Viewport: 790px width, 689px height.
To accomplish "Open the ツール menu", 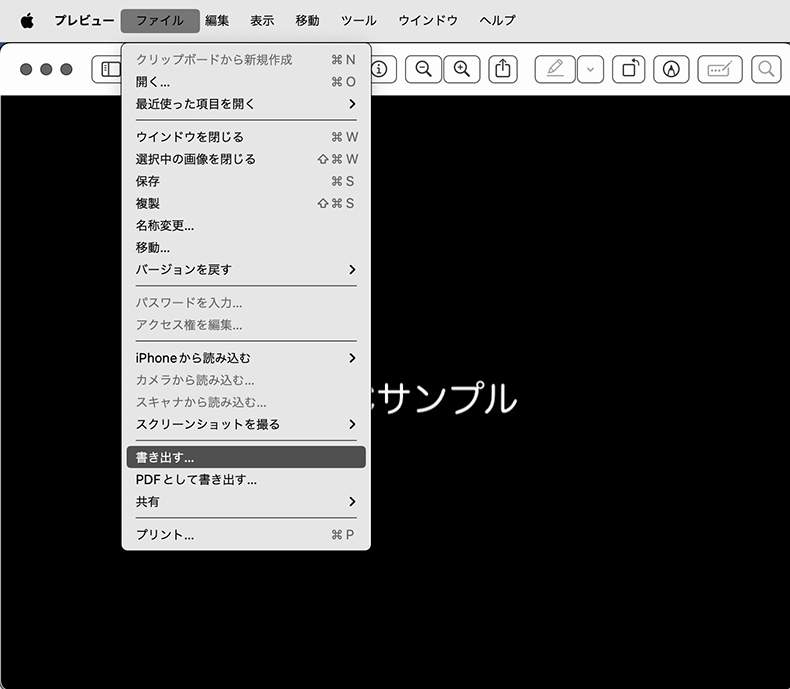I will coord(359,21).
